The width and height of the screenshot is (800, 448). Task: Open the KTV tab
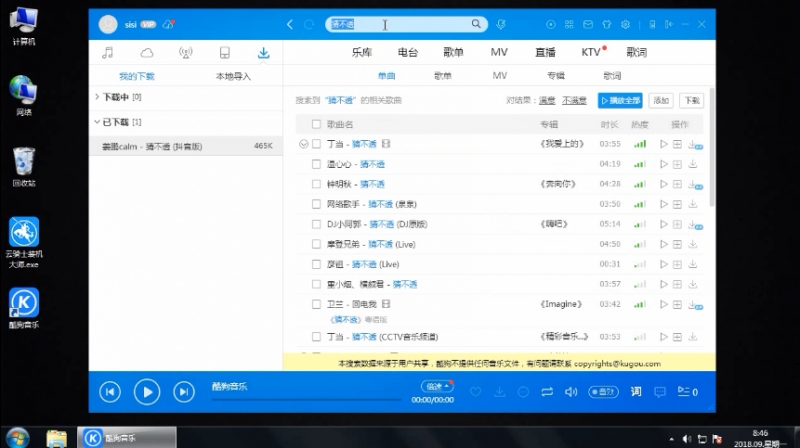[591, 52]
